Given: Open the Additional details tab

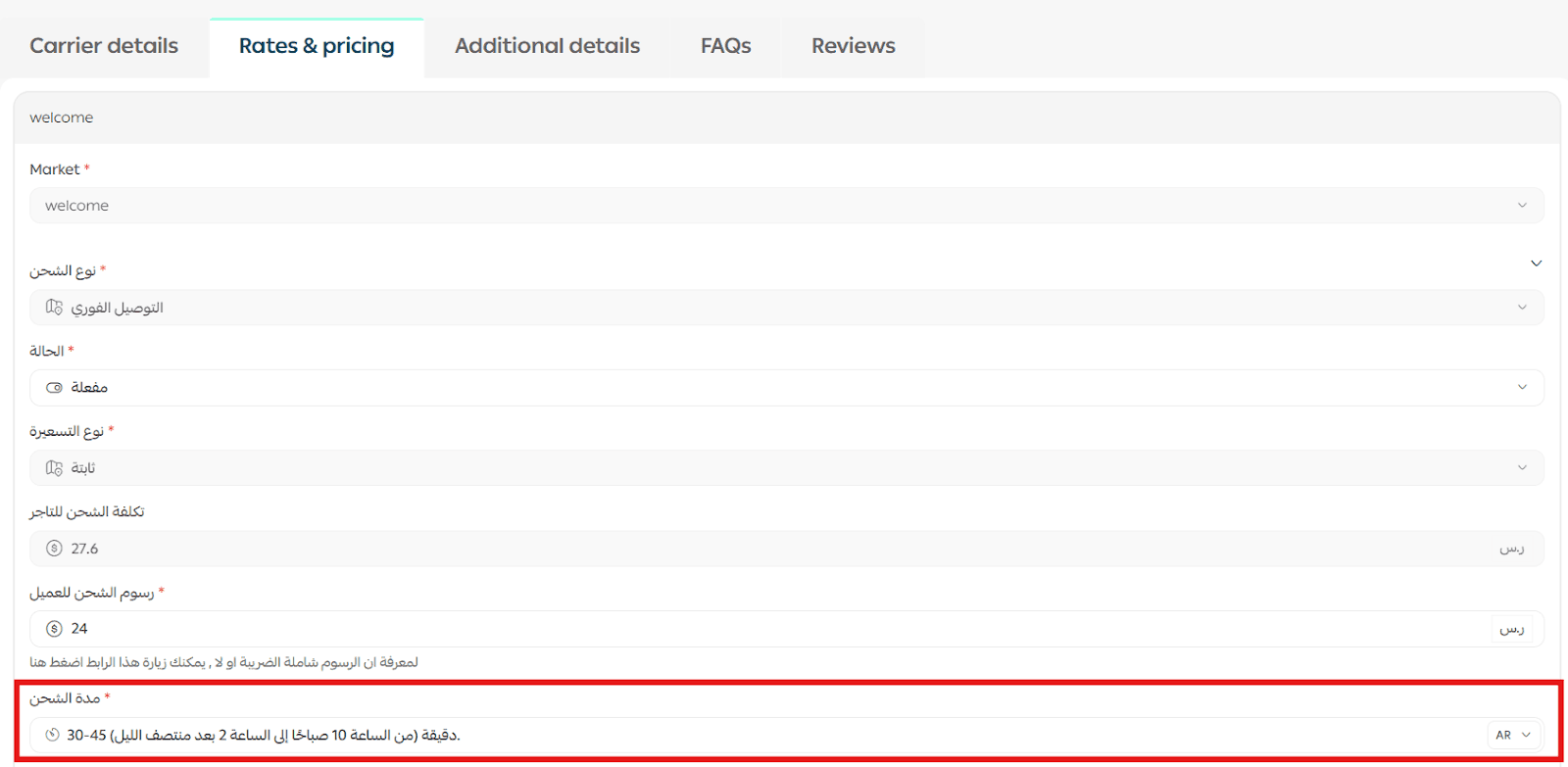Looking at the screenshot, I should [x=547, y=46].
